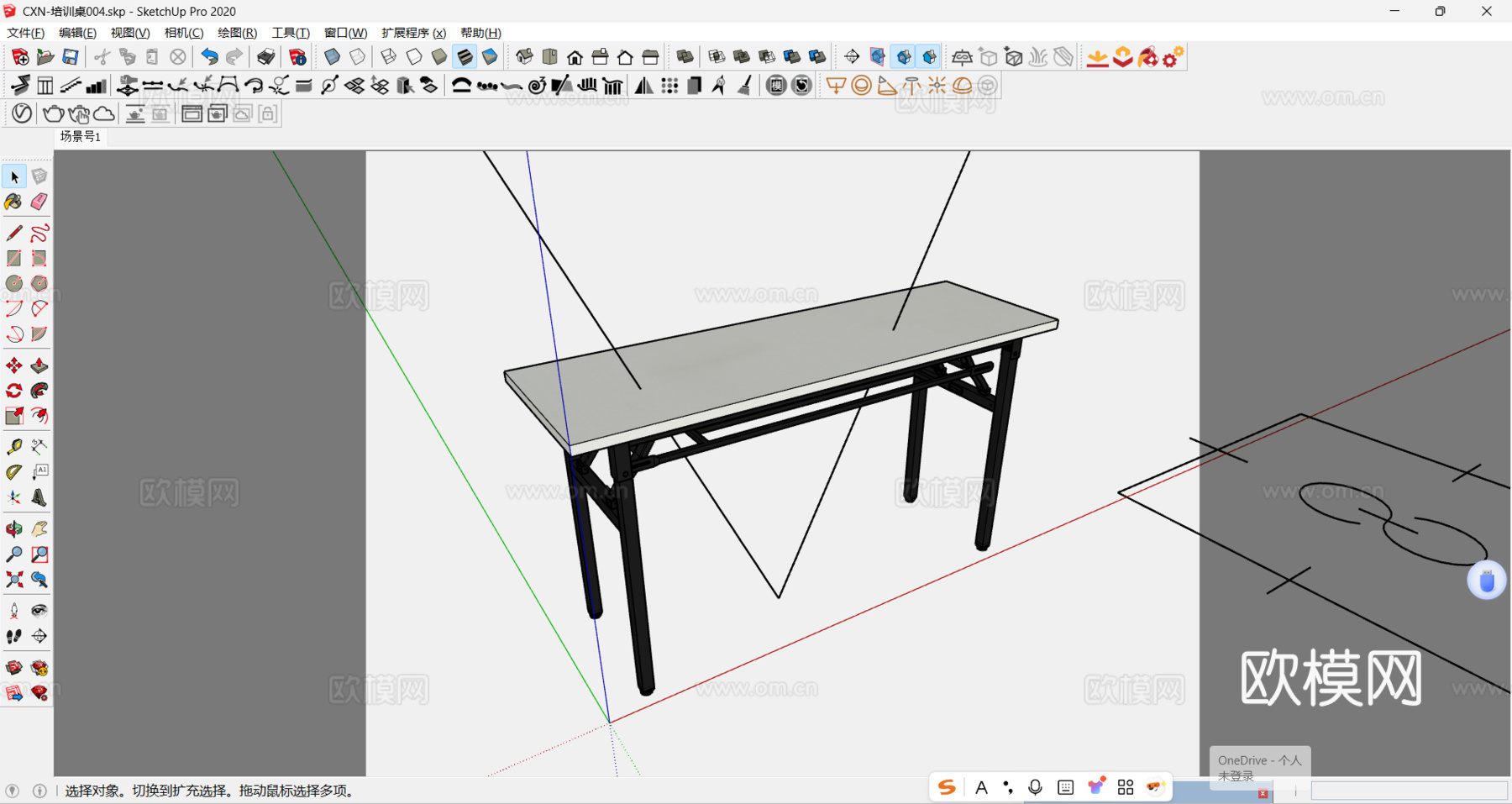Enable Shaded face style
The image size is (1512, 804).
(439, 57)
